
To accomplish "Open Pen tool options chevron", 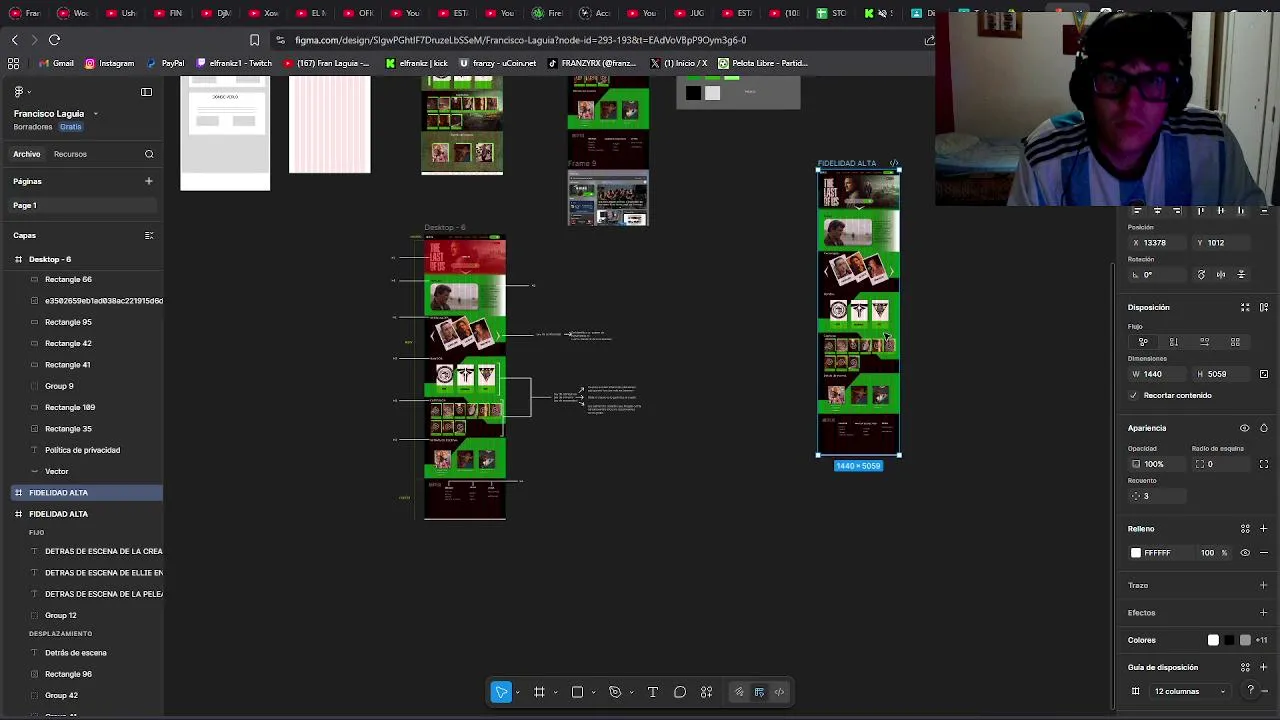I will tap(631, 692).
